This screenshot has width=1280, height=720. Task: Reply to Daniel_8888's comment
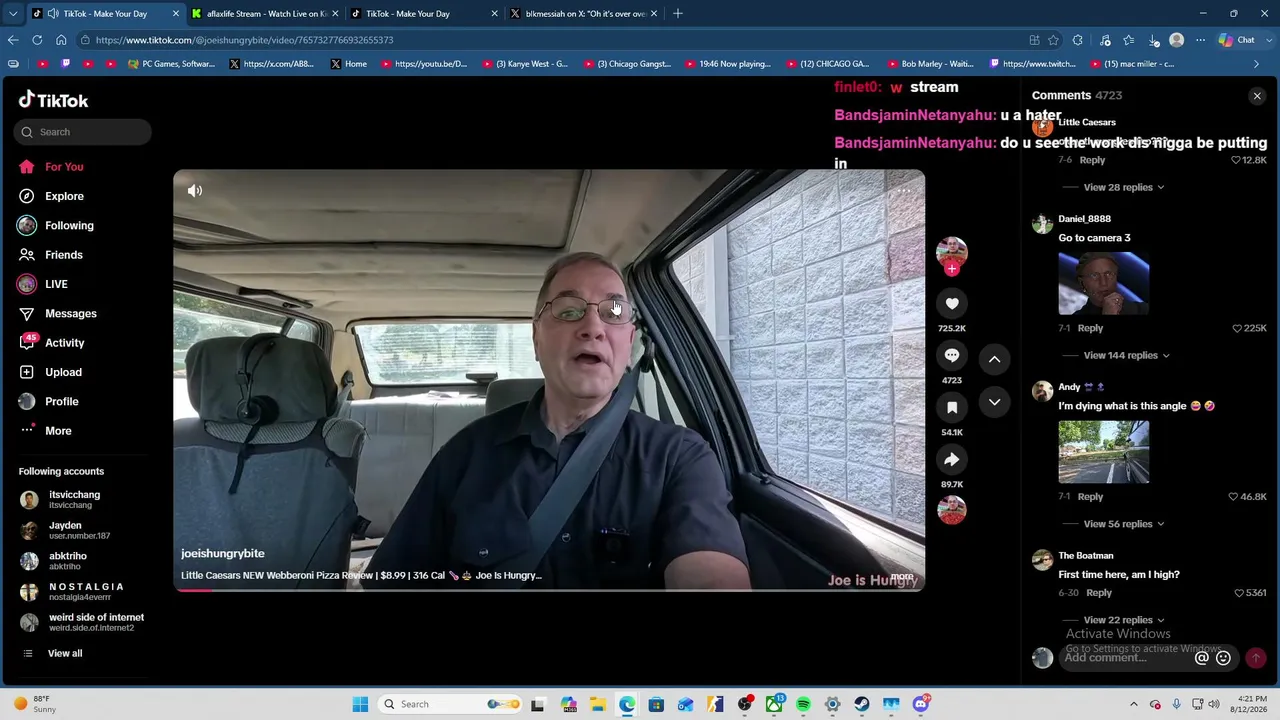click(x=1090, y=328)
